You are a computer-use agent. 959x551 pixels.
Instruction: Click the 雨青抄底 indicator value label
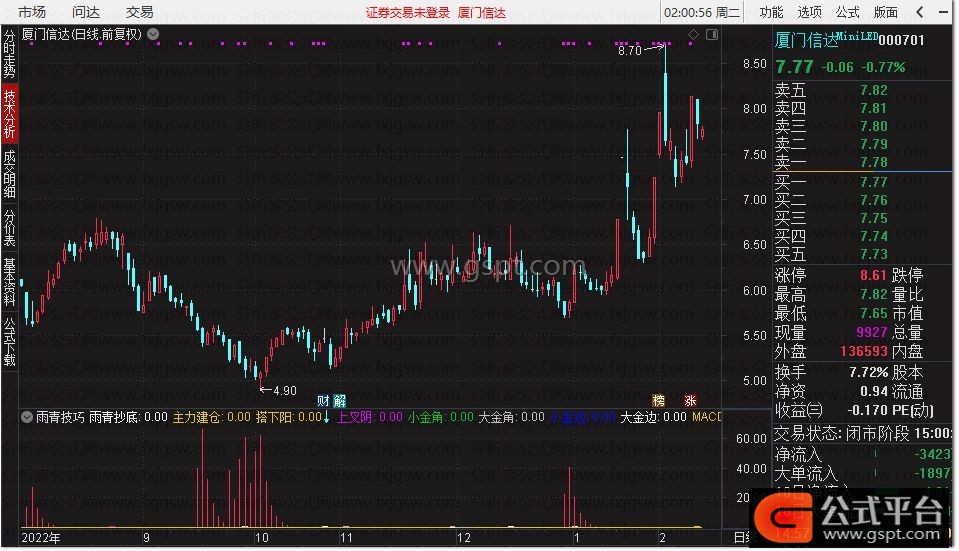[128, 418]
